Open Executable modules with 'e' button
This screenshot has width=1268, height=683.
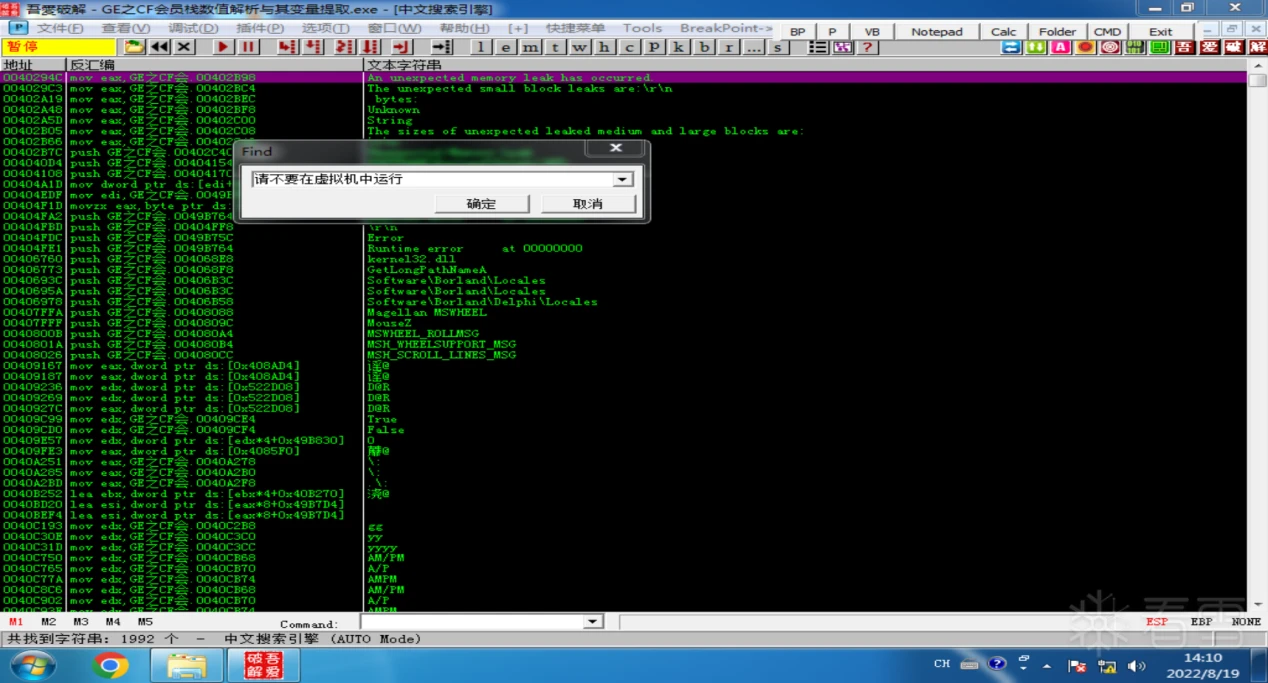[x=506, y=47]
